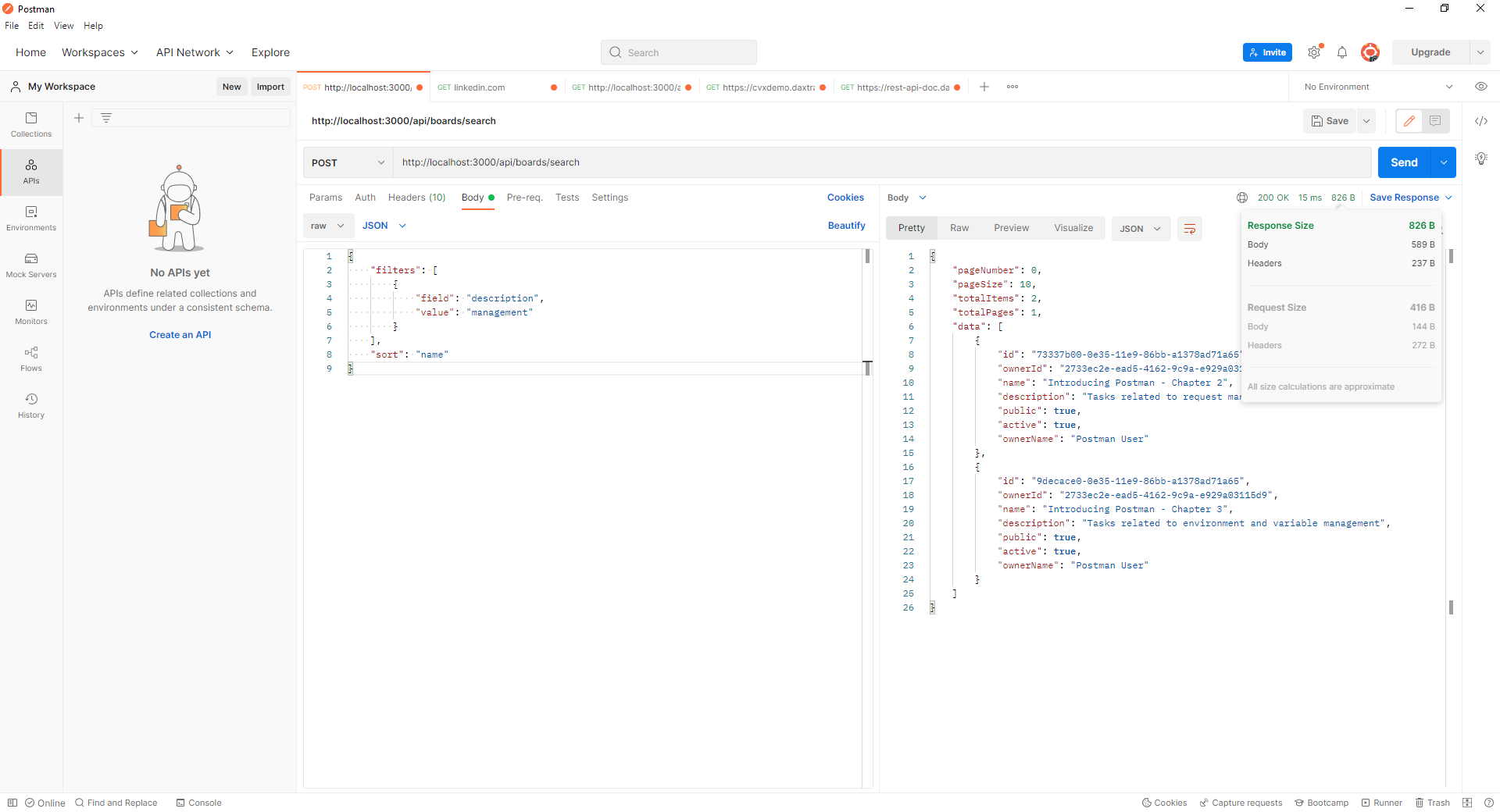Image resolution: width=1500 pixels, height=812 pixels.
Task: Expand the Workspaces dropdown
Action: 100,52
